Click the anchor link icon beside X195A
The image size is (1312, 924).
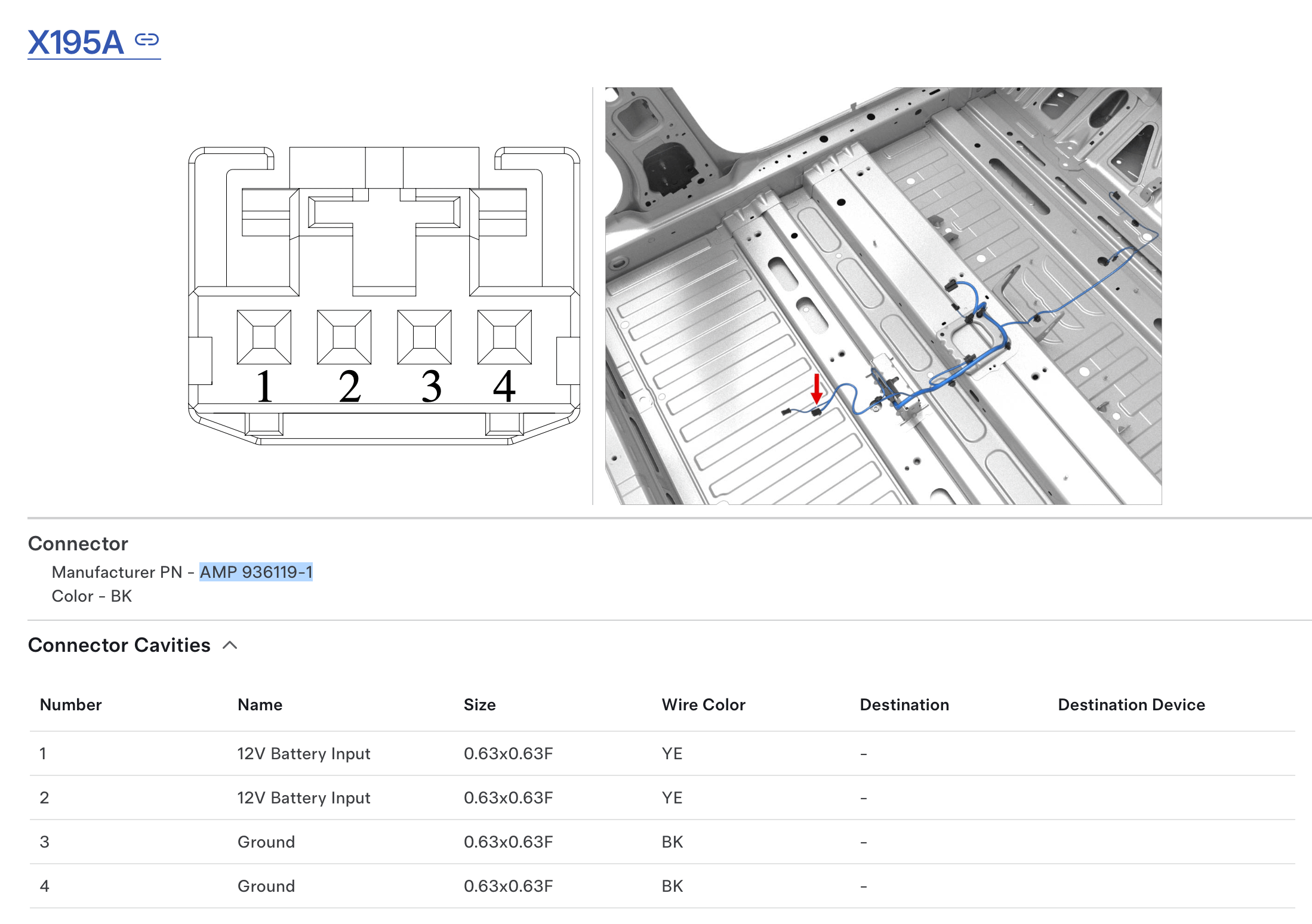pos(146,40)
